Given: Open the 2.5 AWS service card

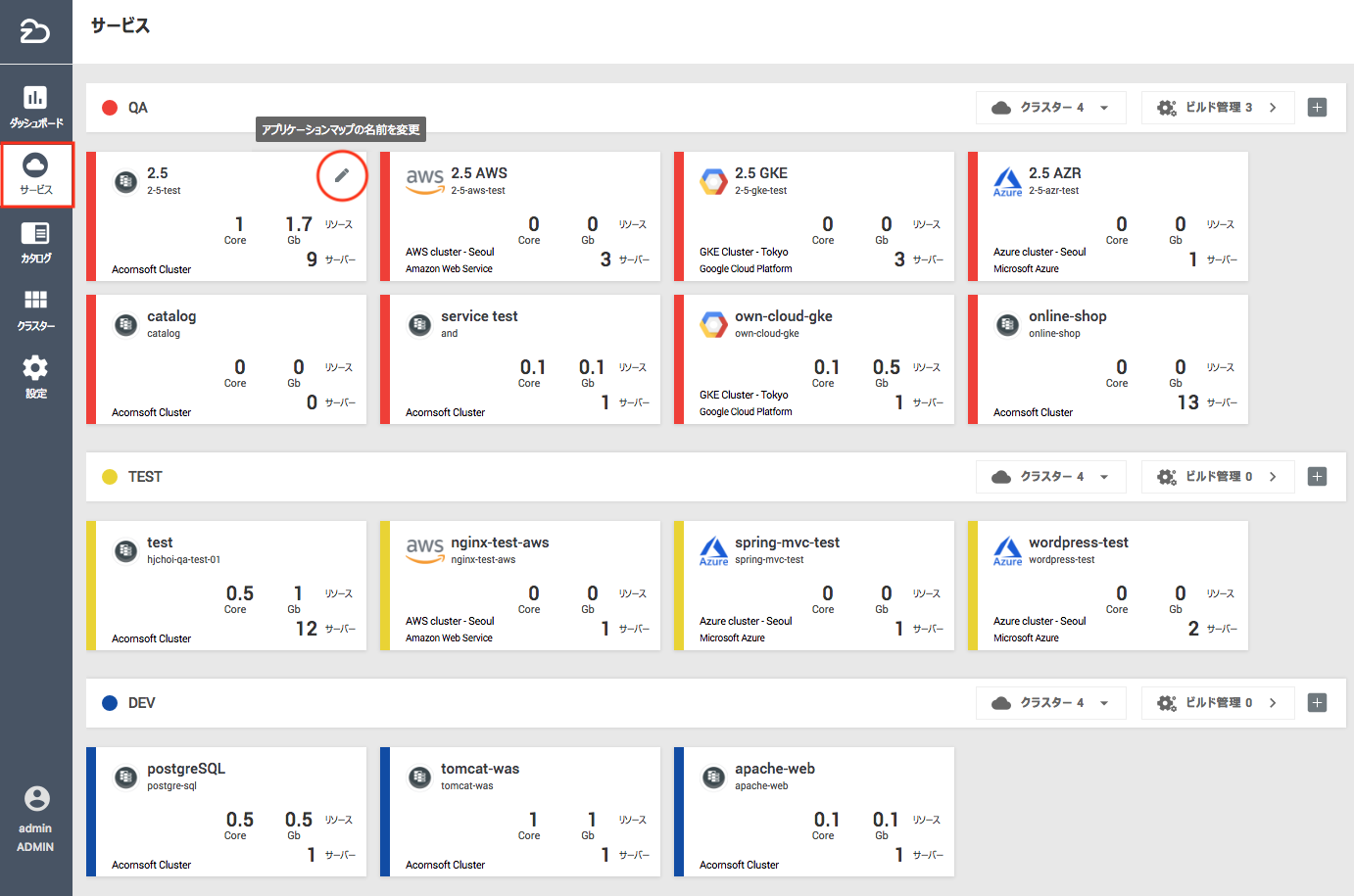Looking at the screenshot, I should coord(521,216).
